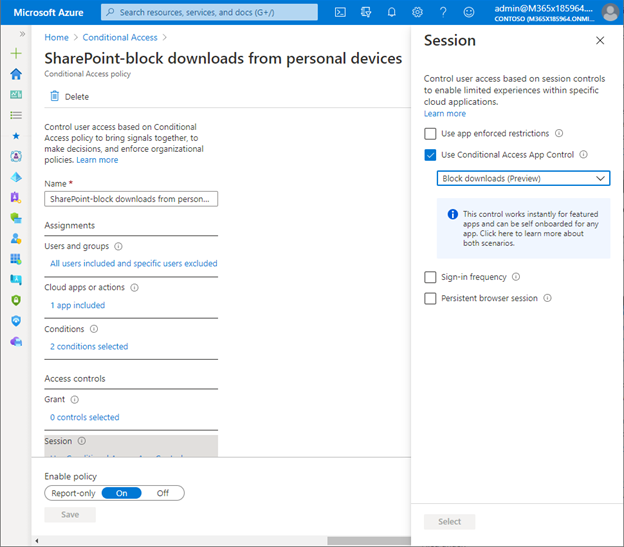Check the Sign-in frequency checkbox
This screenshot has height=547, width=624.
click(x=430, y=277)
